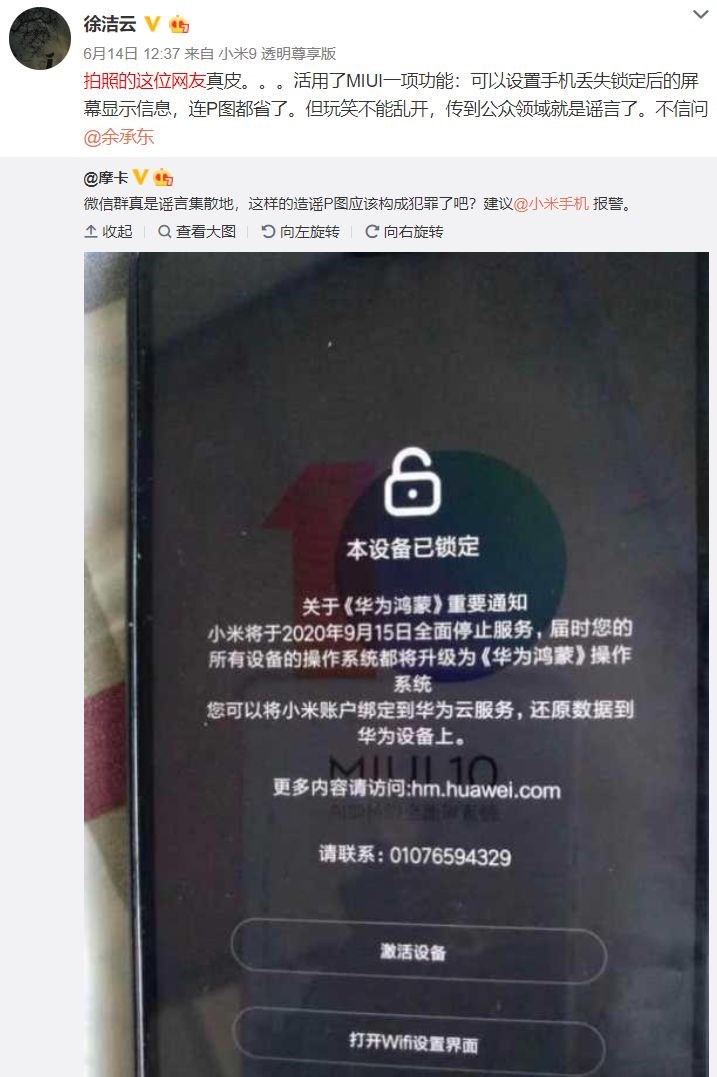Viewport: 717px width, 1077px height.
Task: Open the 小米9 透明尊享版 source link
Action: pyautogui.click(x=277, y=54)
